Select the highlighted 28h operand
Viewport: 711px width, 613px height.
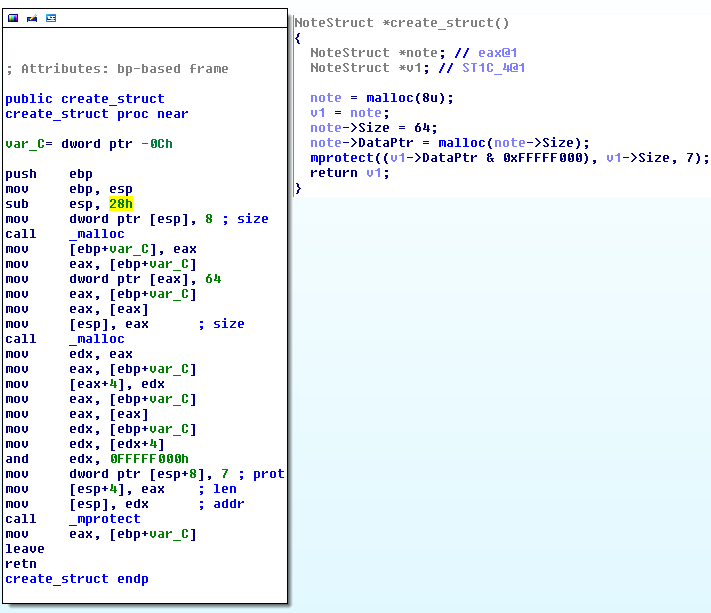[x=120, y=204]
